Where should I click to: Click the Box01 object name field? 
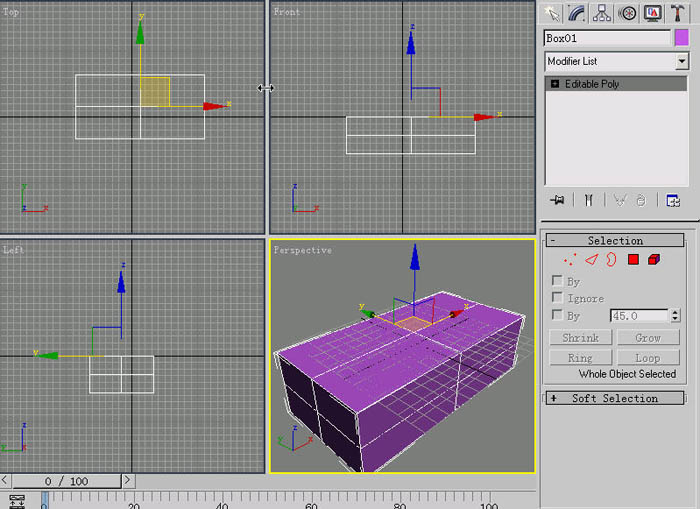[x=607, y=38]
